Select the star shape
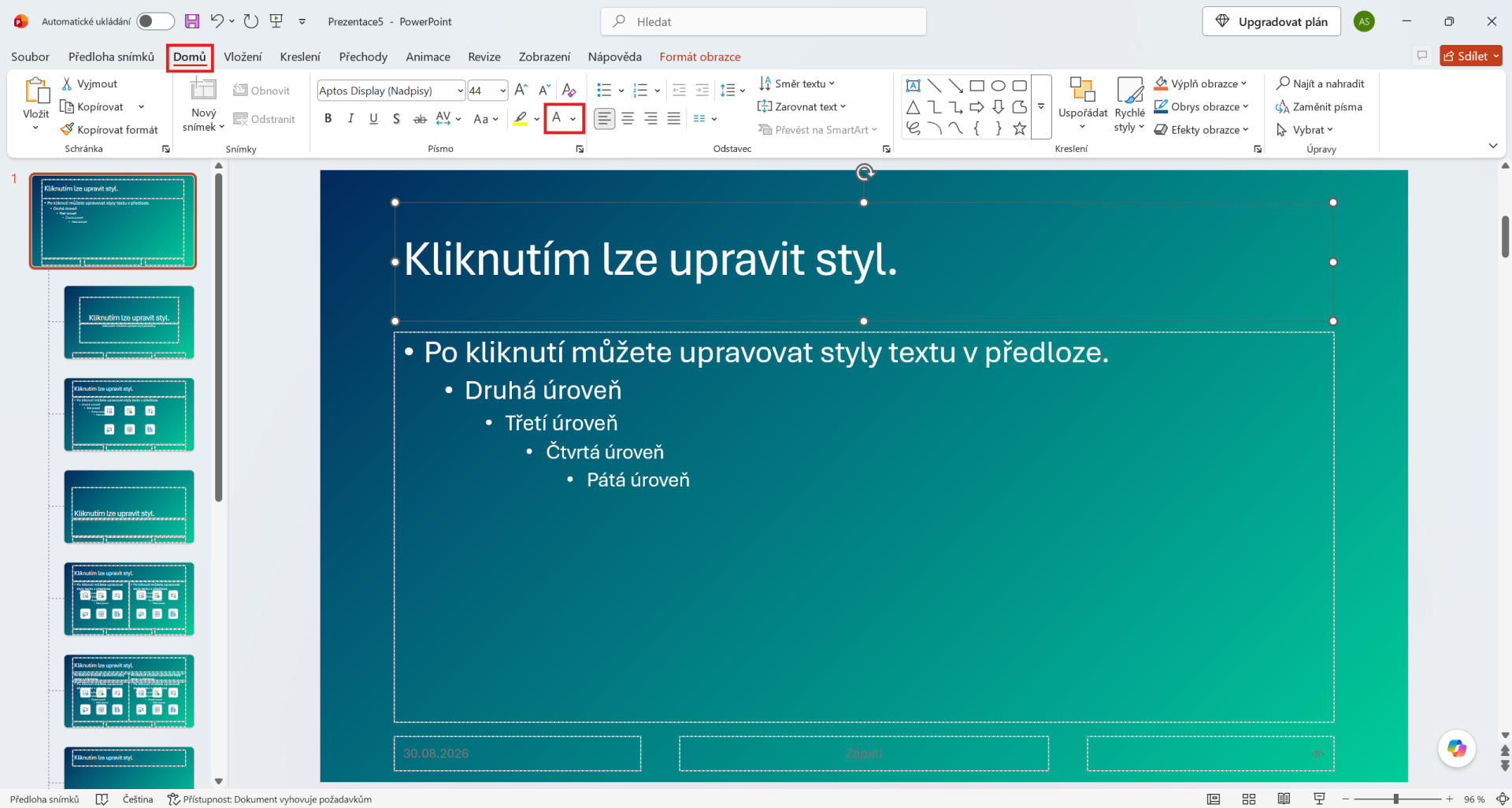 tap(1019, 128)
